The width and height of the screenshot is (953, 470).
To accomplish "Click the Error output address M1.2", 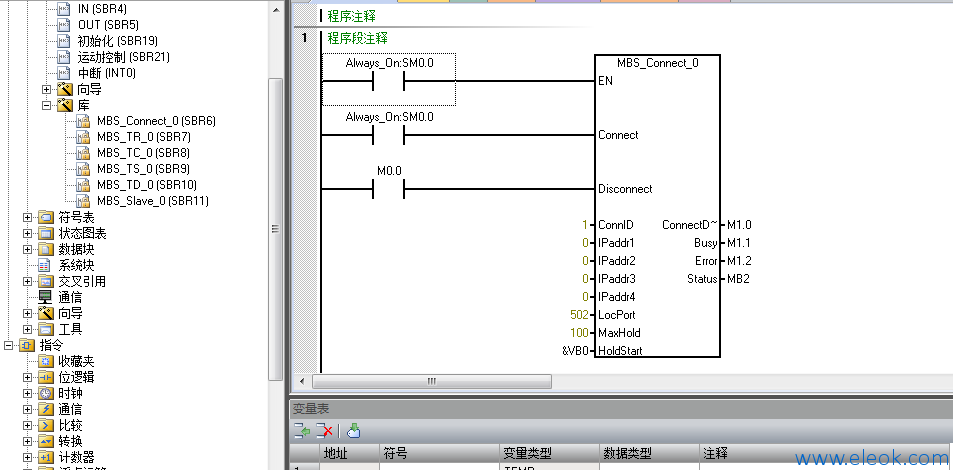I will pos(739,261).
